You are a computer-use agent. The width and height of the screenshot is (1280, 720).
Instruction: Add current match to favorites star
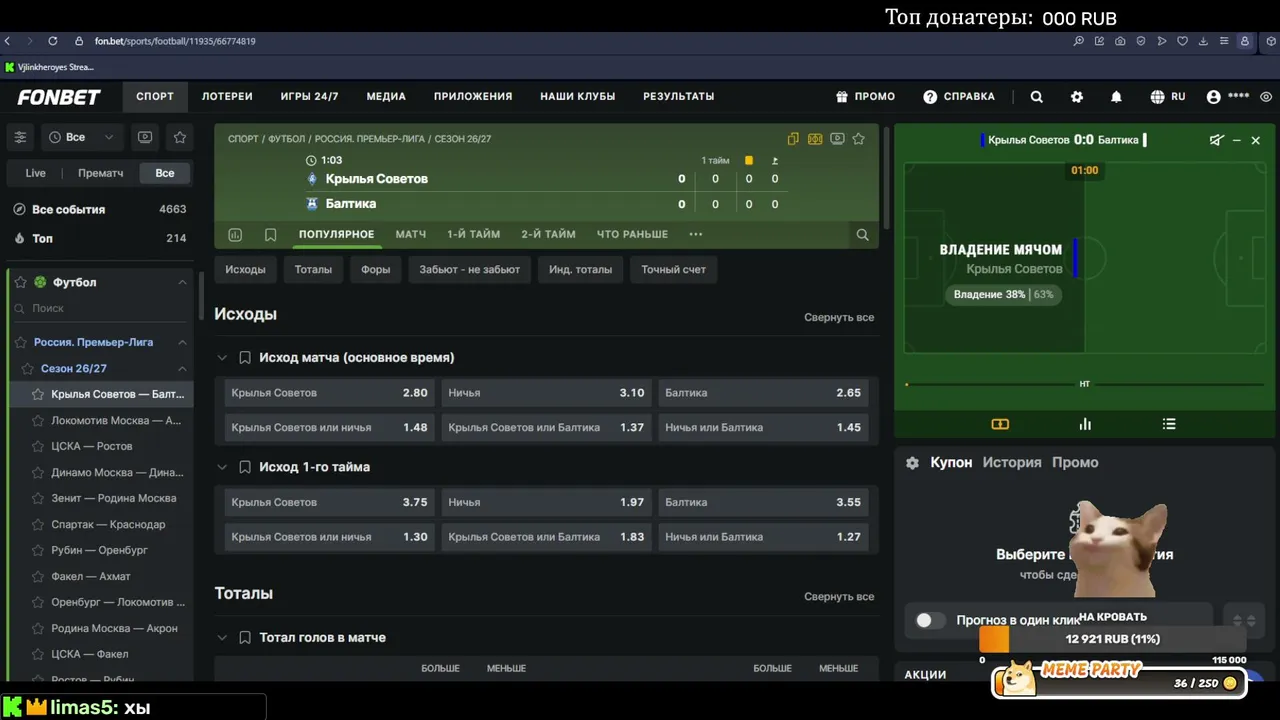pos(858,139)
